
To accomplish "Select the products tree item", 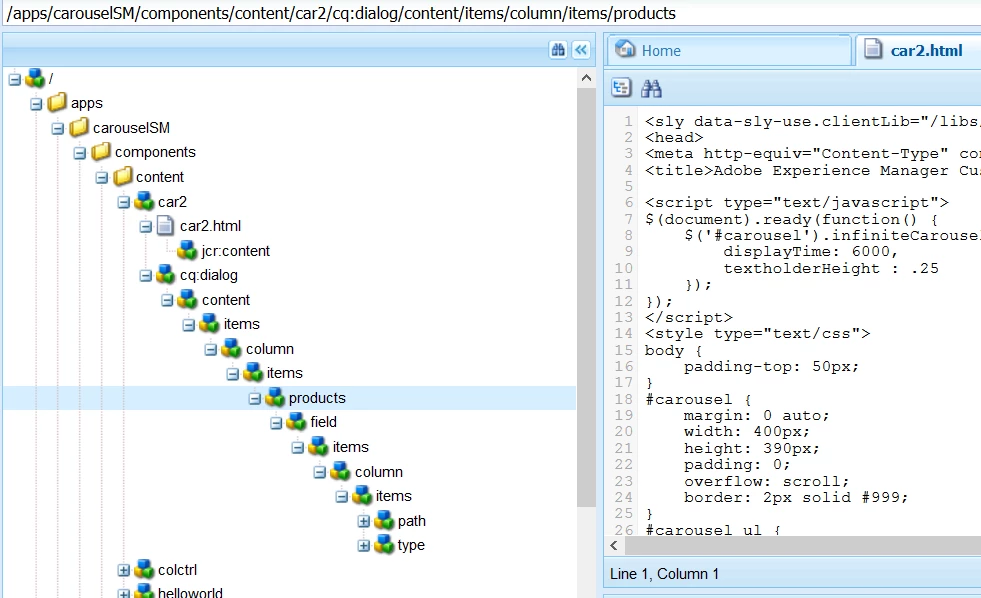I will click(317, 398).
